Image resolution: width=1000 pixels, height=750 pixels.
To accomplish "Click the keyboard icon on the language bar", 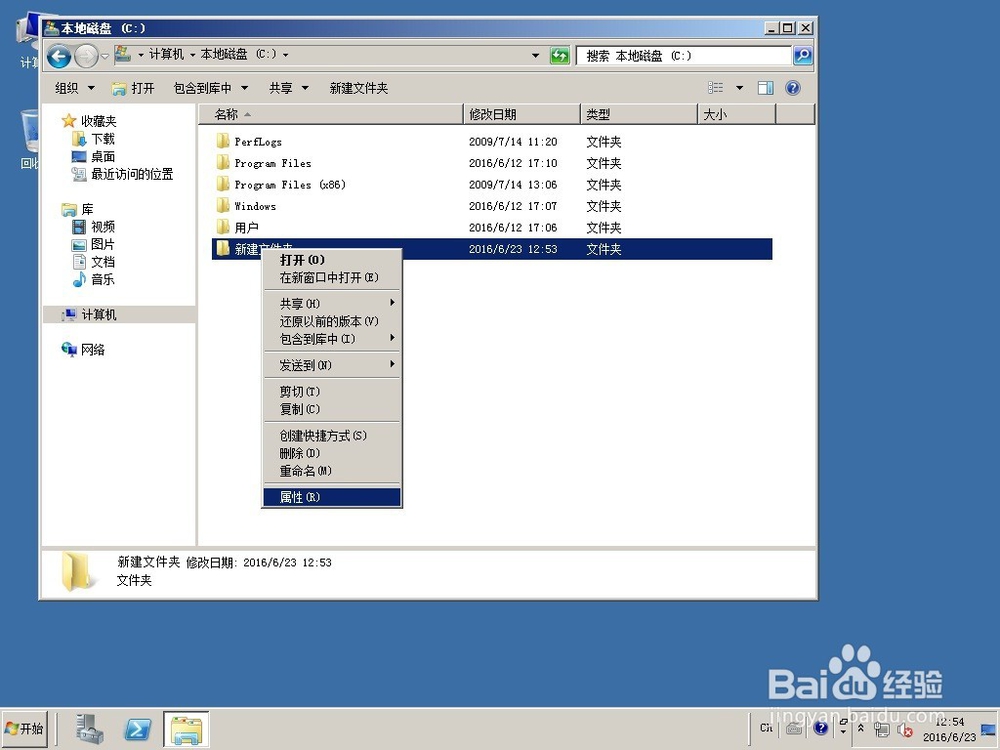I will pyautogui.click(x=793, y=729).
